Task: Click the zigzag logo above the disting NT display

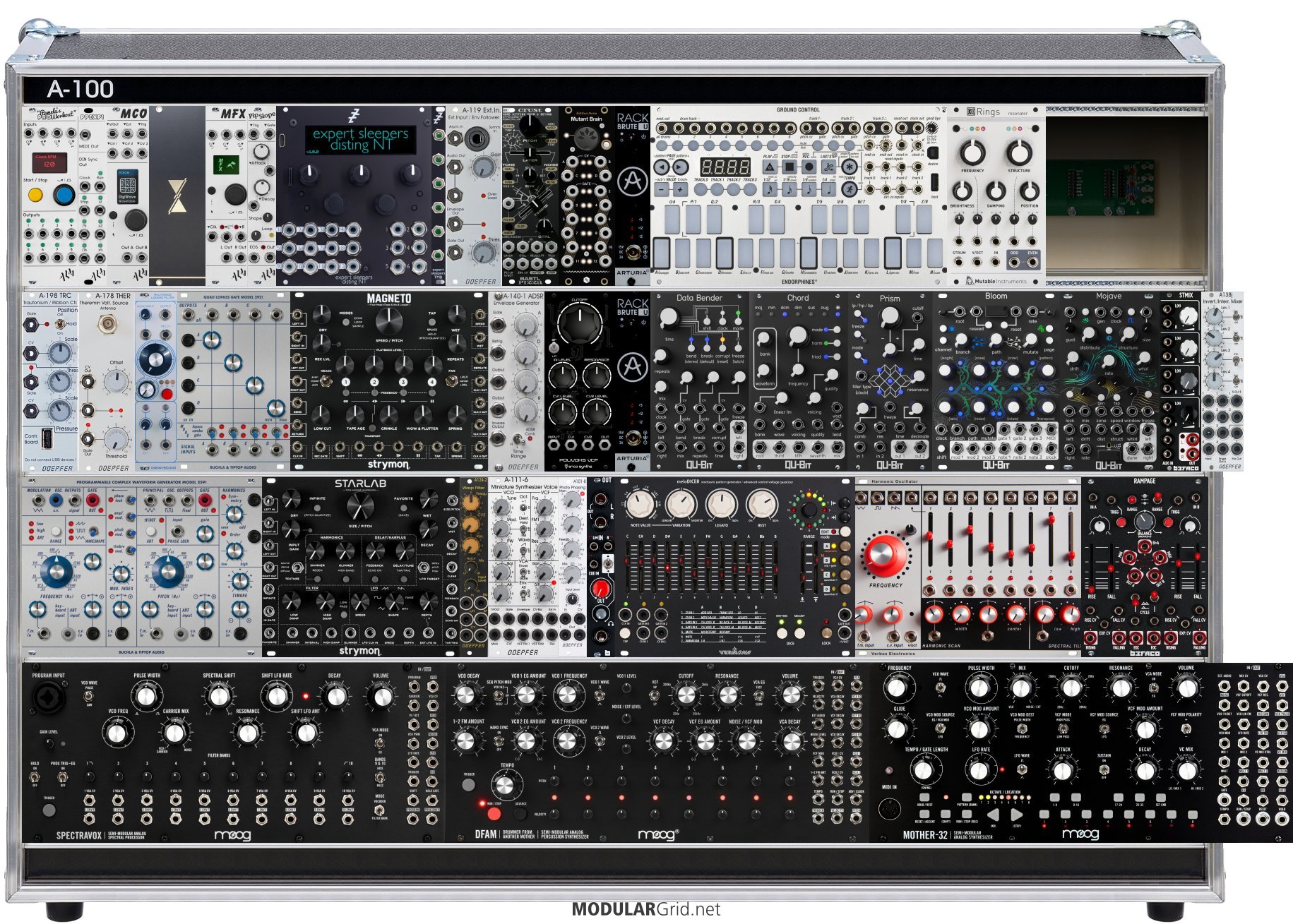Action: point(354,116)
